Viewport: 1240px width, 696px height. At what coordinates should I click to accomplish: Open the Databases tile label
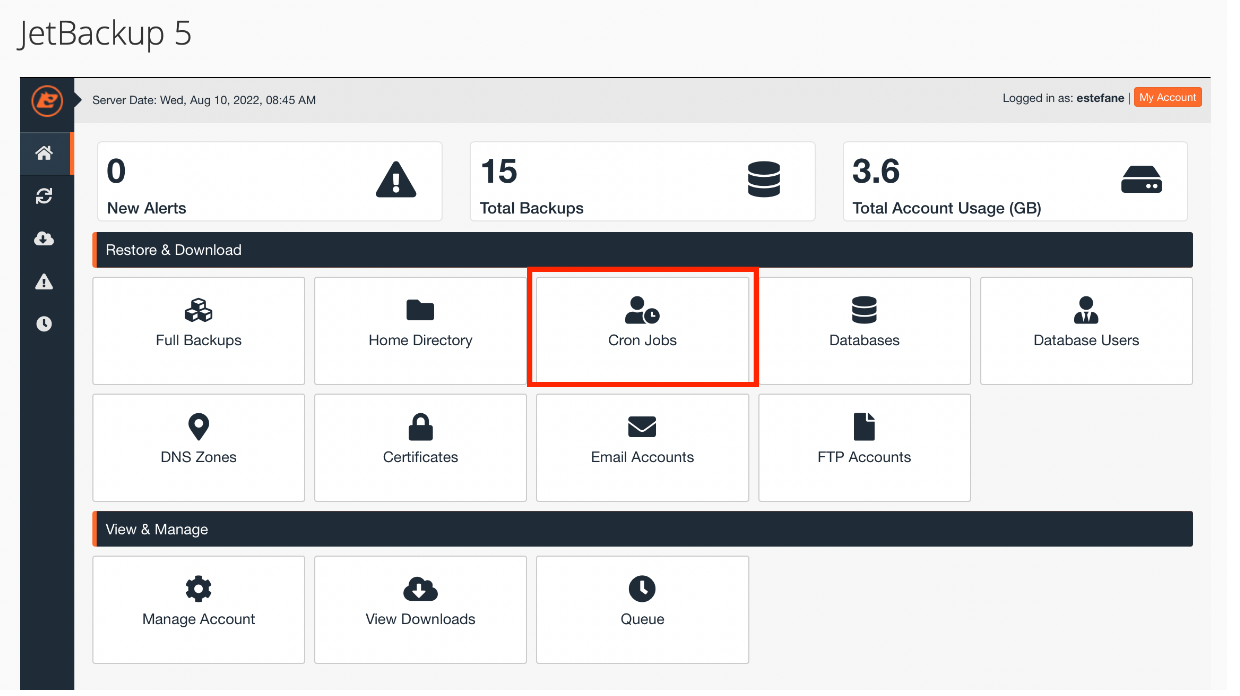click(864, 340)
